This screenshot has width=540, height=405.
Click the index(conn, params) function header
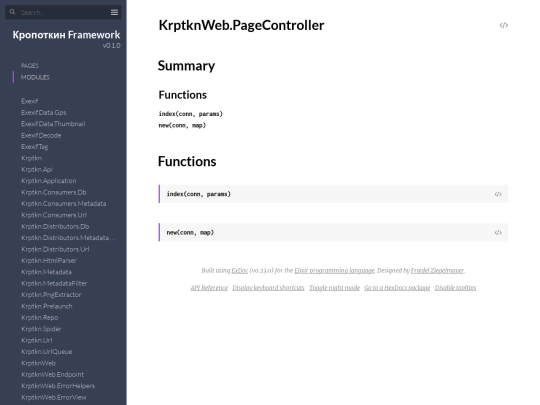click(333, 194)
